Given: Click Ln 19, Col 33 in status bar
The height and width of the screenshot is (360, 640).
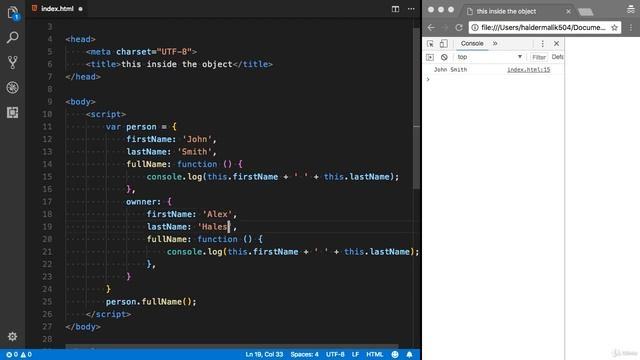Looking at the screenshot, I should [x=264, y=355].
